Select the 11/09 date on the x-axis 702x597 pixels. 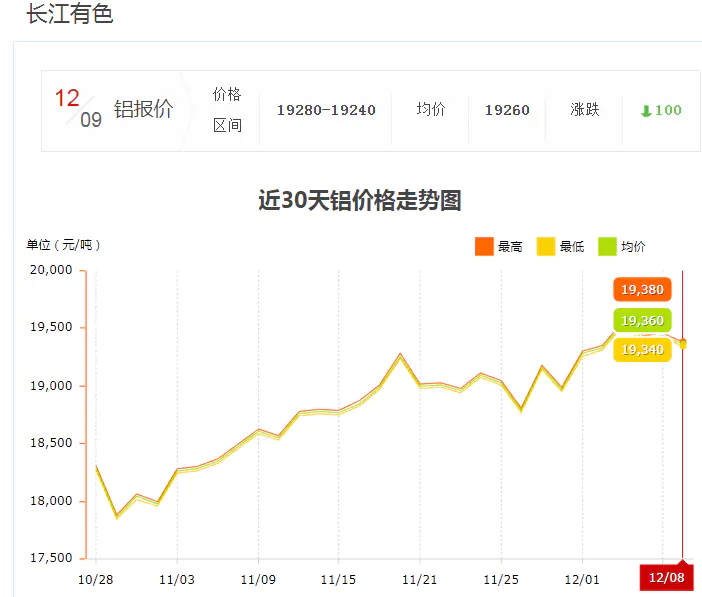click(x=258, y=578)
